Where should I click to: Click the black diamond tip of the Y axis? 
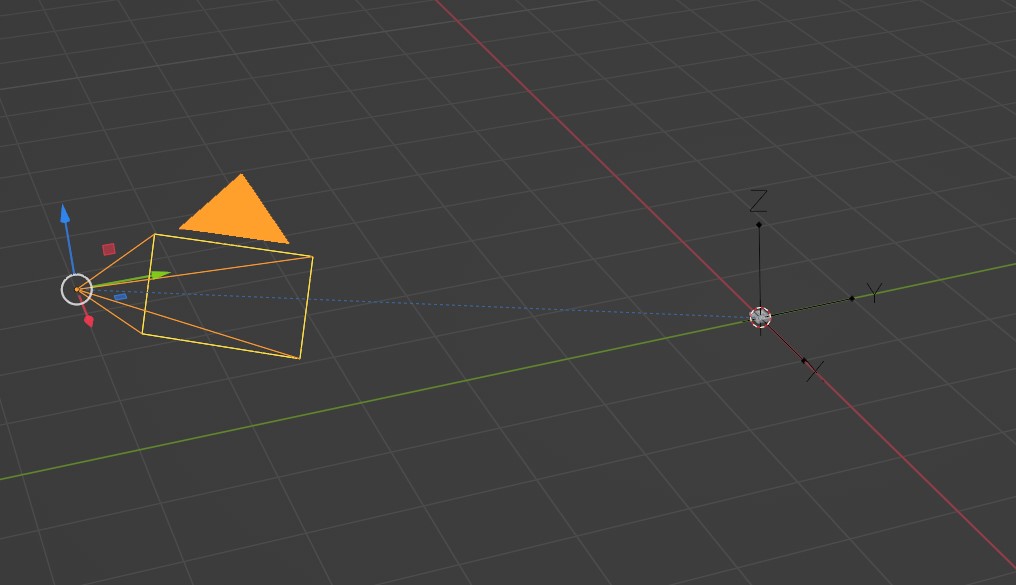click(852, 299)
